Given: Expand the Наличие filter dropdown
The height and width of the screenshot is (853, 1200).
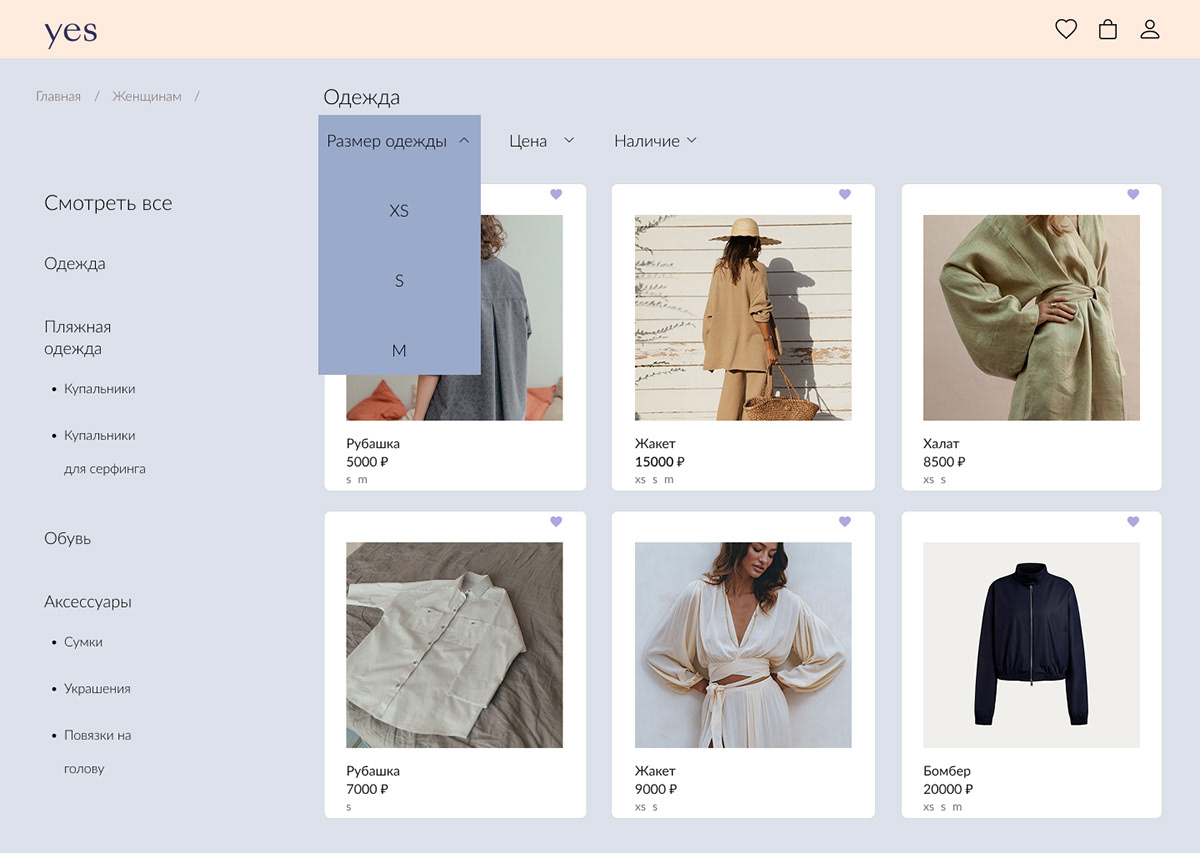Looking at the screenshot, I should (655, 141).
